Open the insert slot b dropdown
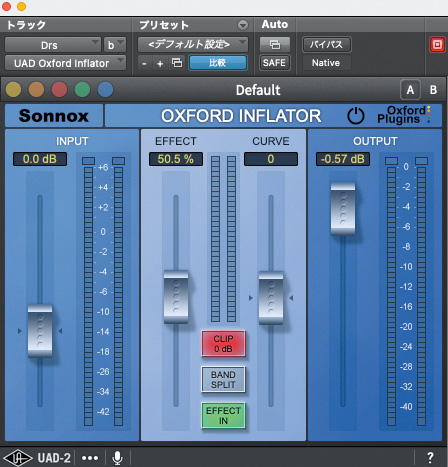This screenshot has height=467, width=448. click(115, 45)
